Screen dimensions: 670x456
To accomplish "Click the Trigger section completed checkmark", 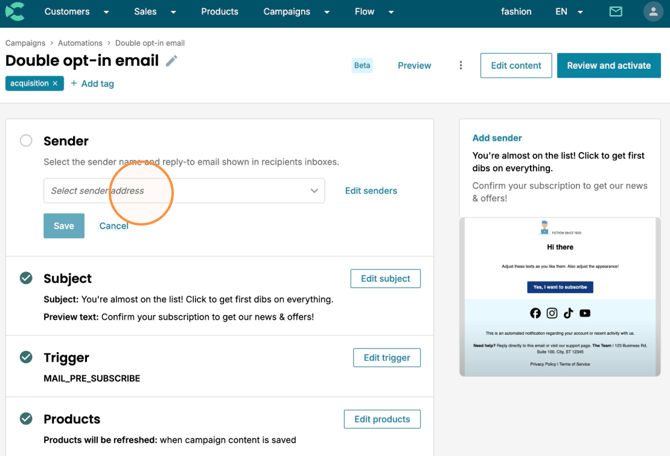I will 26,357.
